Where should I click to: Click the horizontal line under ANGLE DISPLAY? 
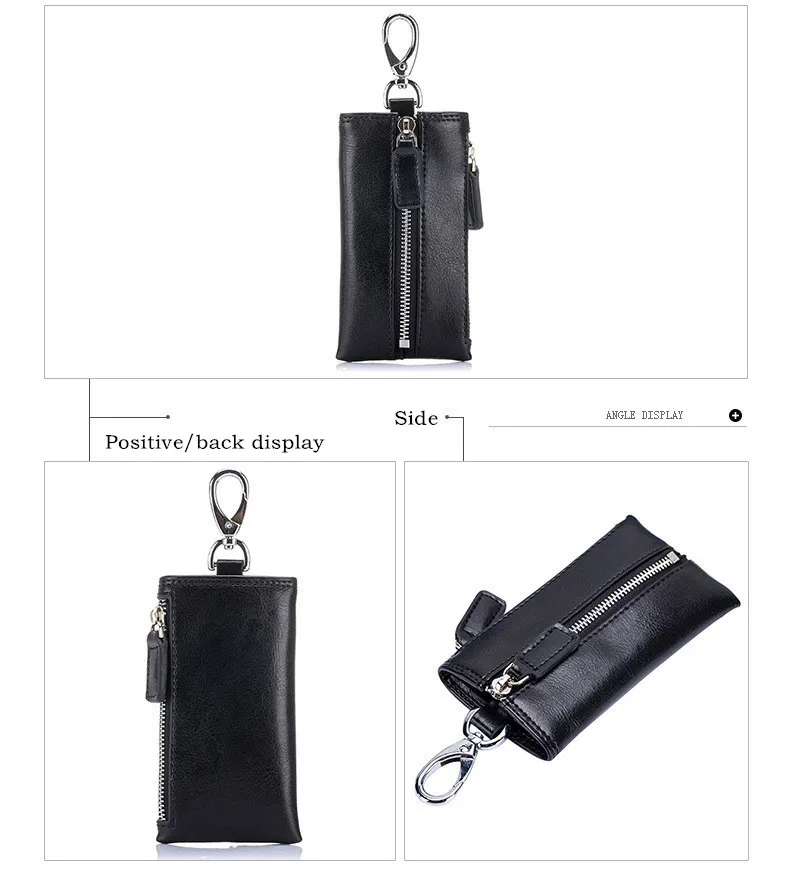pos(617,427)
